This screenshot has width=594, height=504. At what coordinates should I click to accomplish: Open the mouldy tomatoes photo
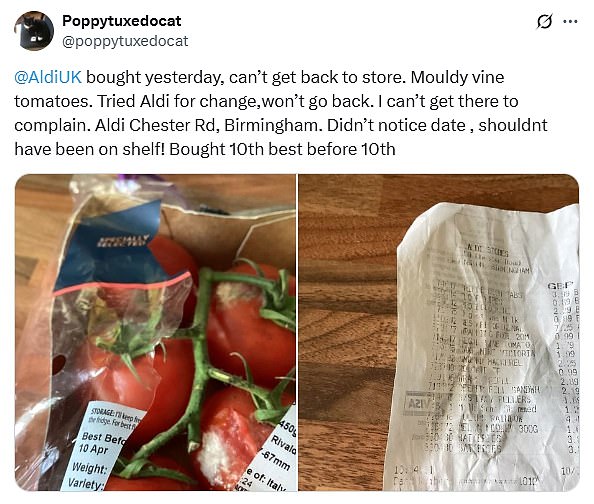coord(155,332)
